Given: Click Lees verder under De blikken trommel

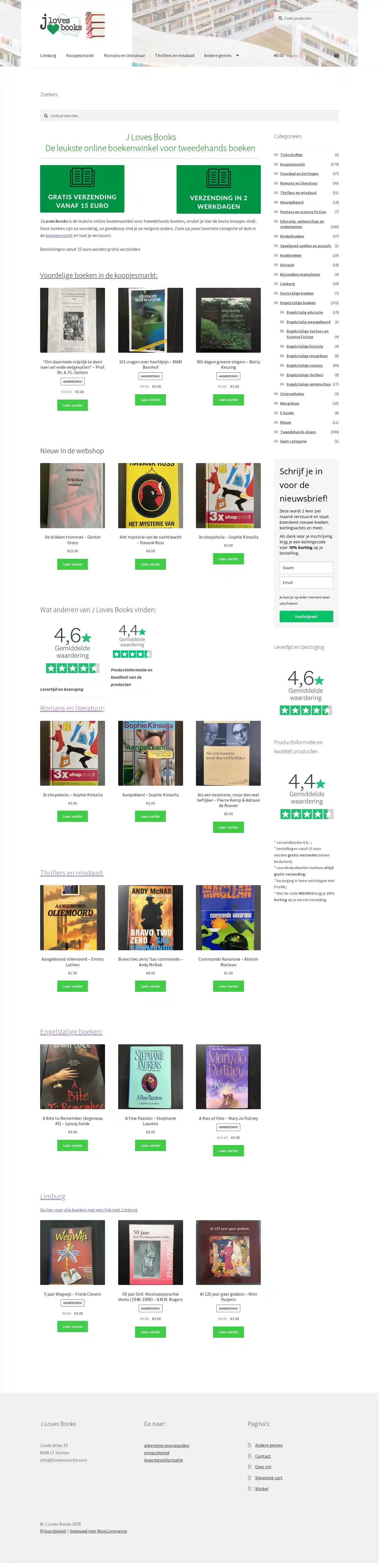Looking at the screenshot, I should click(x=72, y=564).
